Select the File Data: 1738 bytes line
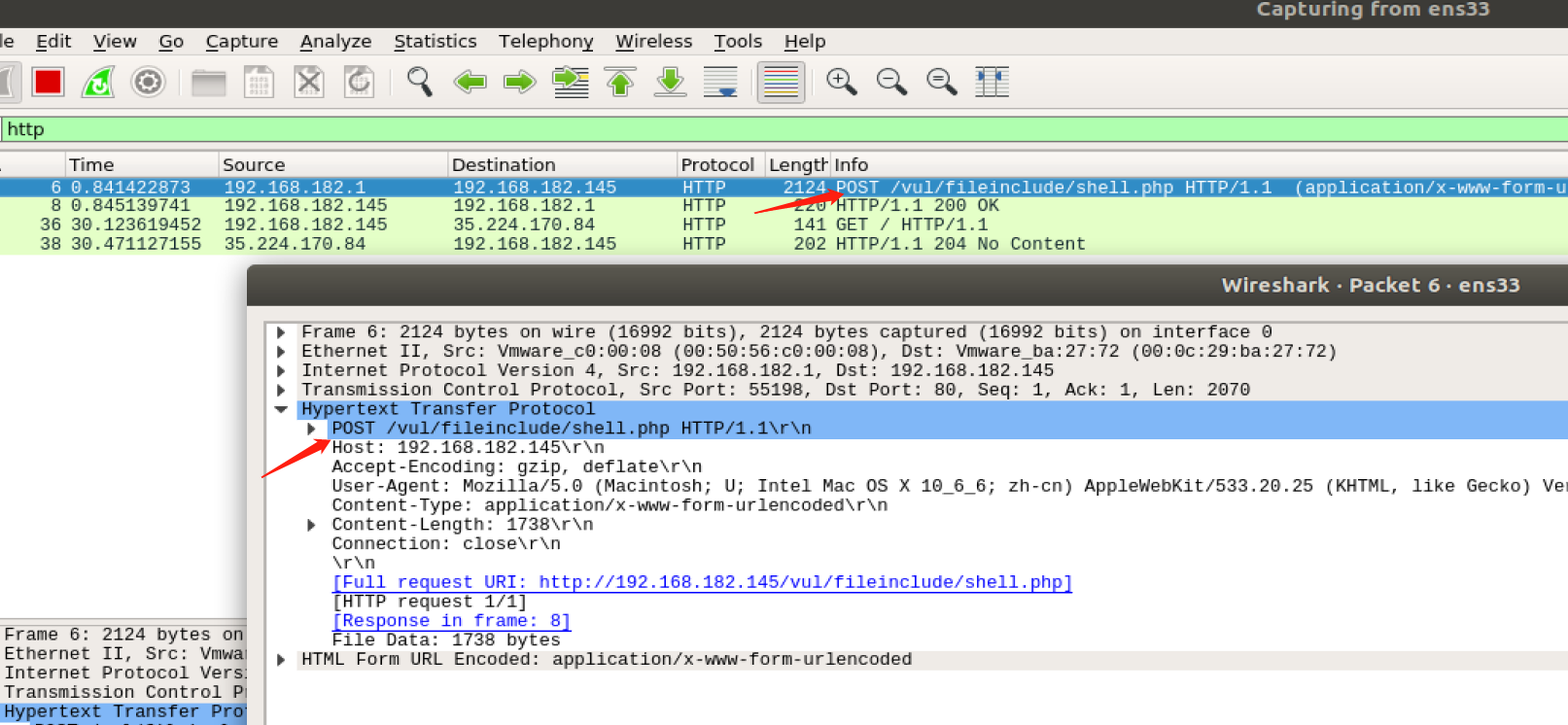Screen dimensions: 1568x725 click(446, 640)
